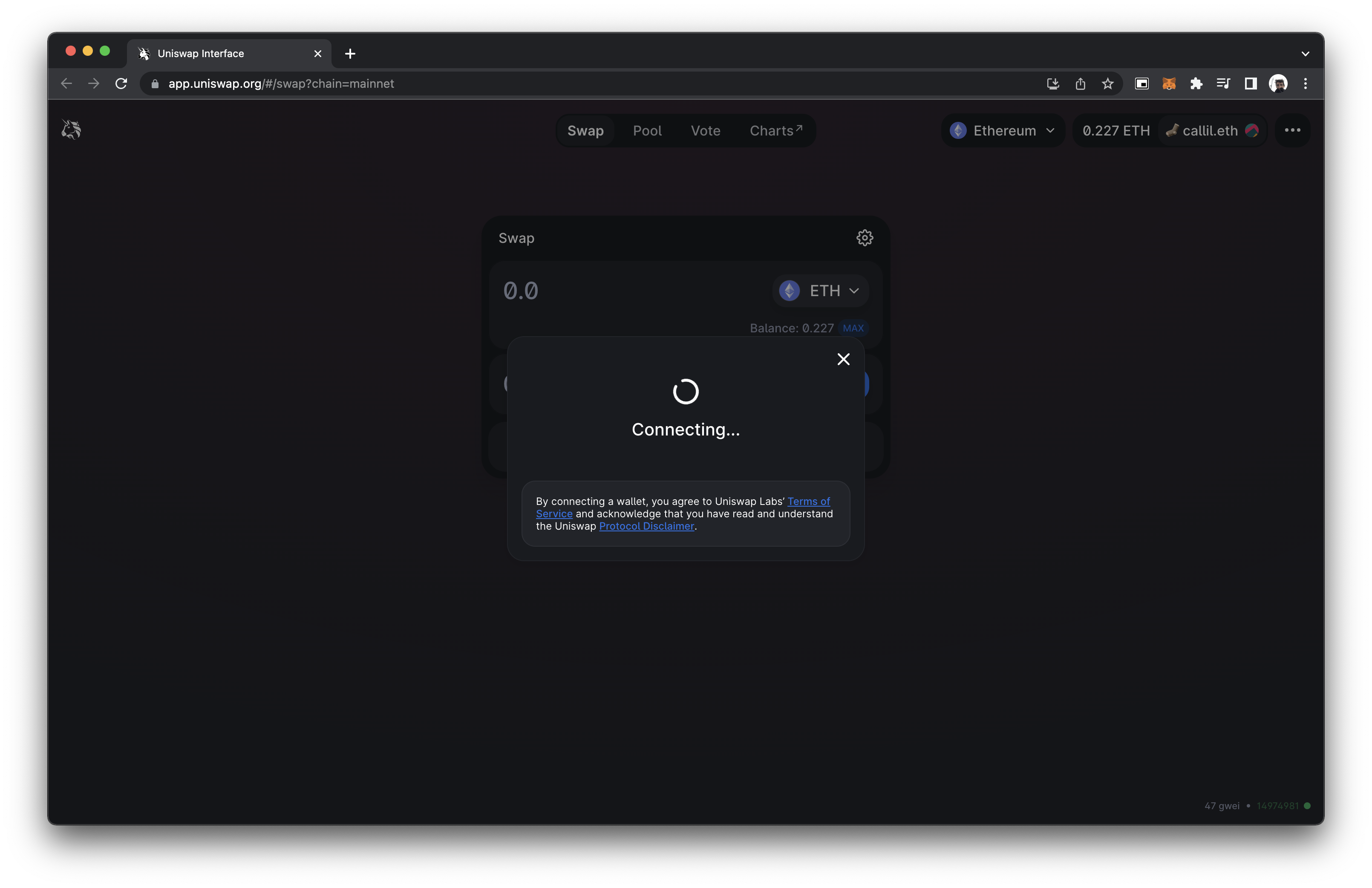1372x888 pixels.
Task: Switch to the Swap tab
Action: (x=585, y=130)
